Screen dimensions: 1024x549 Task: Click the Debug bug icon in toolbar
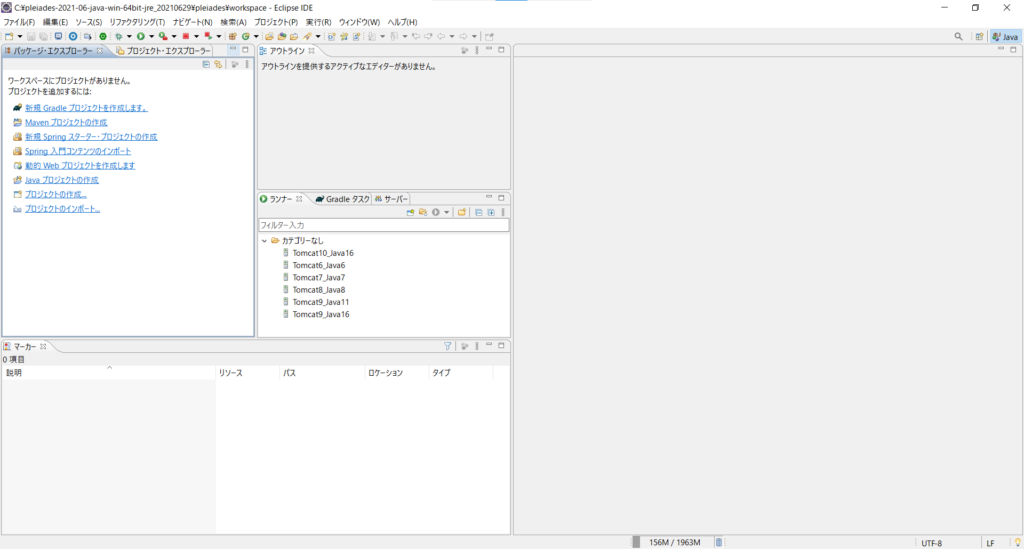[118, 36]
